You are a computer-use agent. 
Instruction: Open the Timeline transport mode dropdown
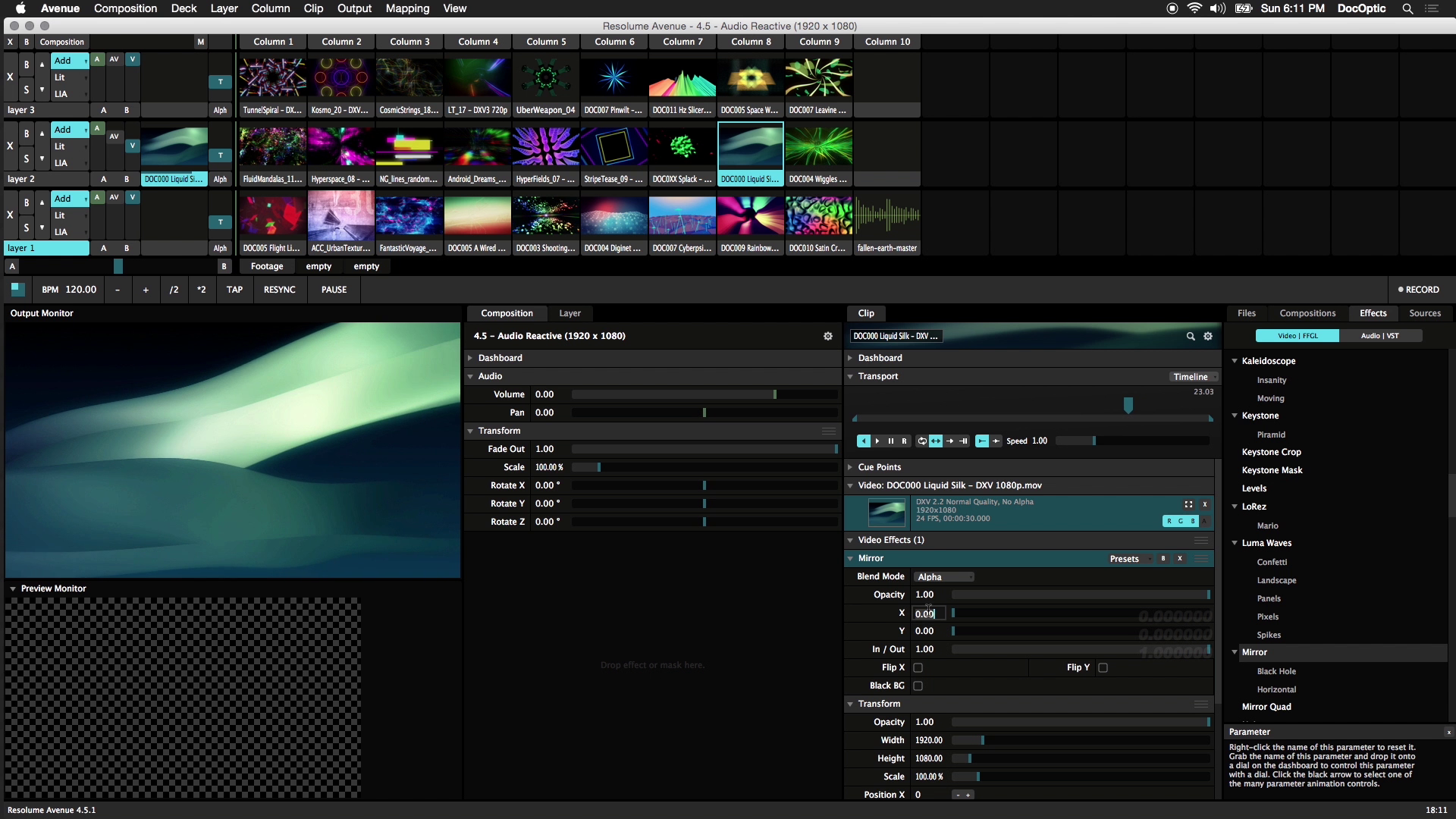1194,377
